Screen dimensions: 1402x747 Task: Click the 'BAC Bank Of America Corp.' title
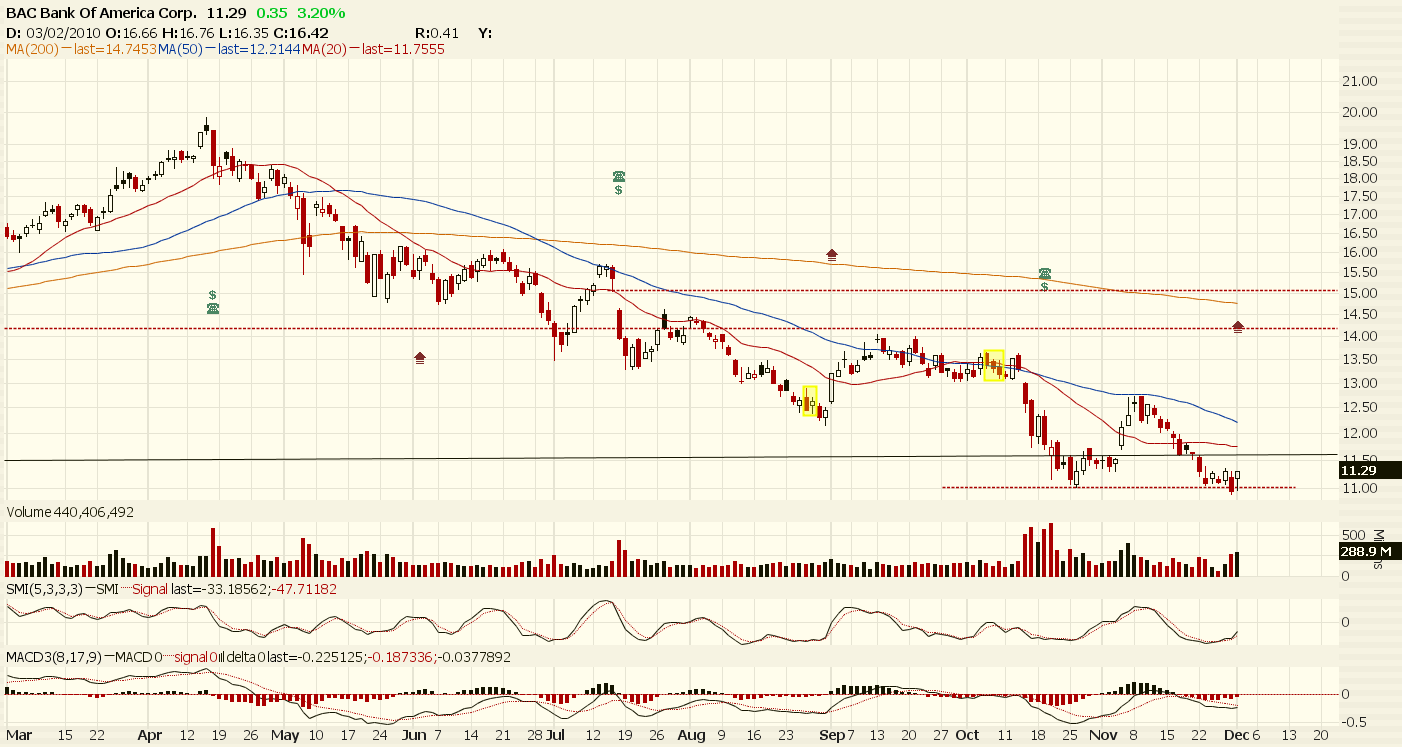click(103, 13)
